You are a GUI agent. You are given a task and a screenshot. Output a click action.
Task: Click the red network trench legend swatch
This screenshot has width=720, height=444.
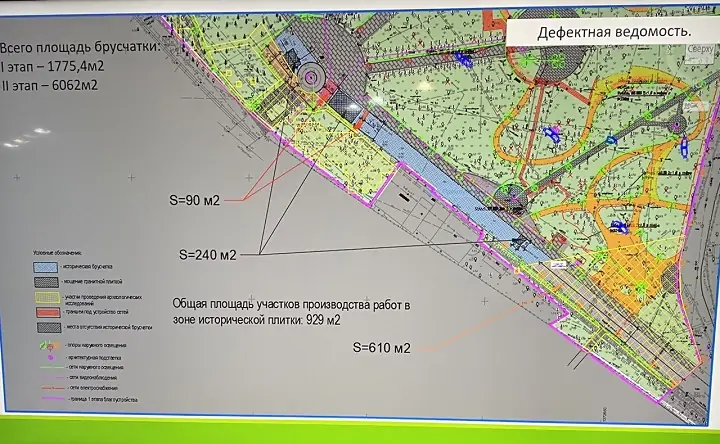pyautogui.click(x=49, y=313)
